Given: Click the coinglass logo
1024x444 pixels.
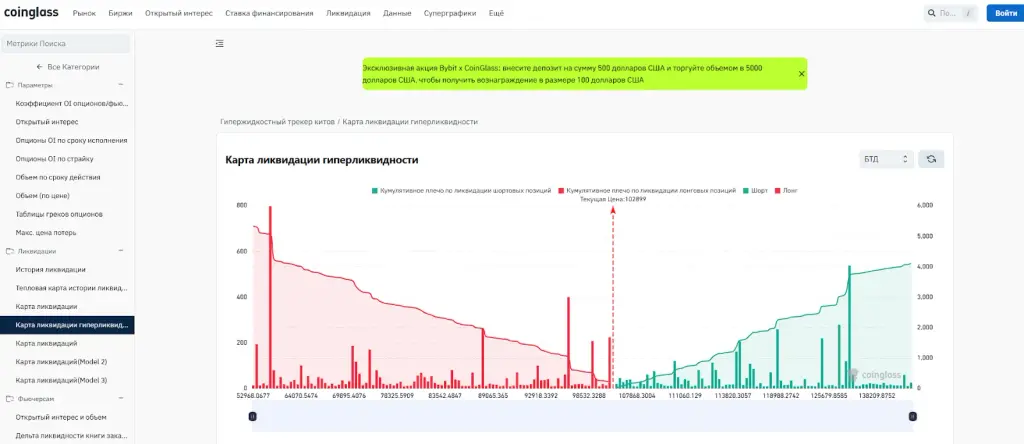Looking at the screenshot, I should (31, 12).
